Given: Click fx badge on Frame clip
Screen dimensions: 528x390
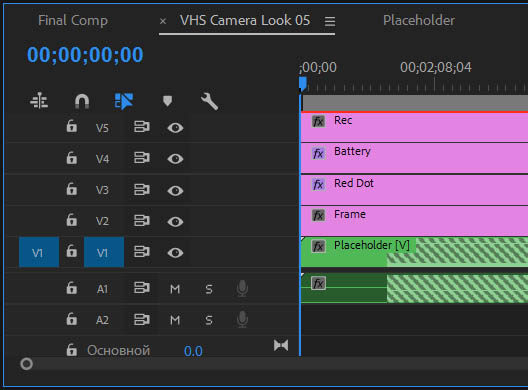Looking at the screenshot, I should click(x=318, y=216).
